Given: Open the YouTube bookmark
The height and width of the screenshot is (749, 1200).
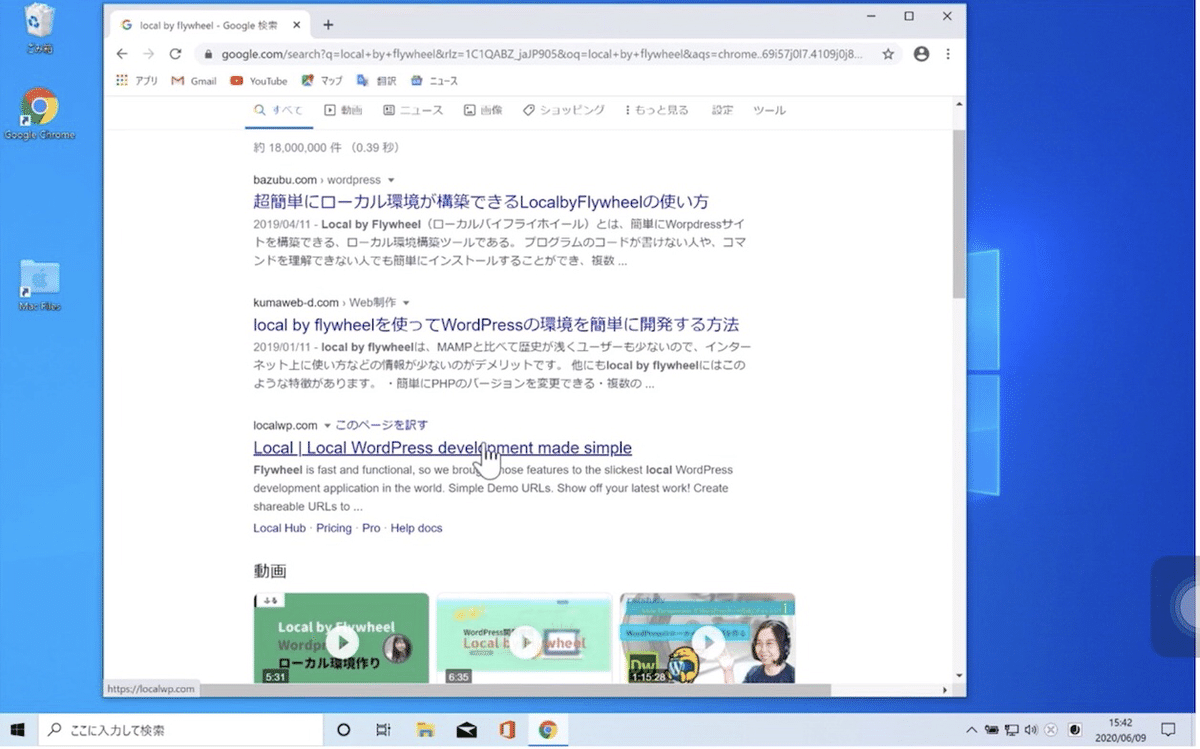Looking at the screenshot, I should click(258, 81).
